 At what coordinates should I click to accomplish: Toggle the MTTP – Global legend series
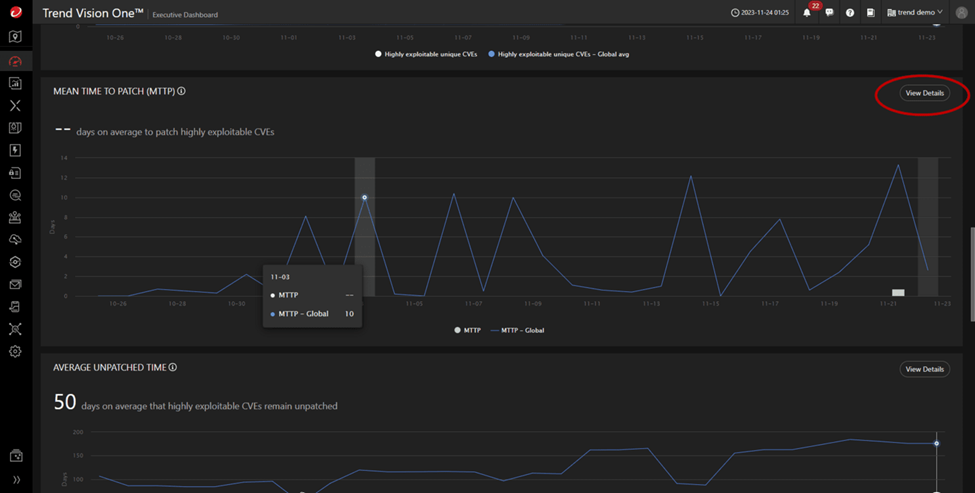click(517, 330)
